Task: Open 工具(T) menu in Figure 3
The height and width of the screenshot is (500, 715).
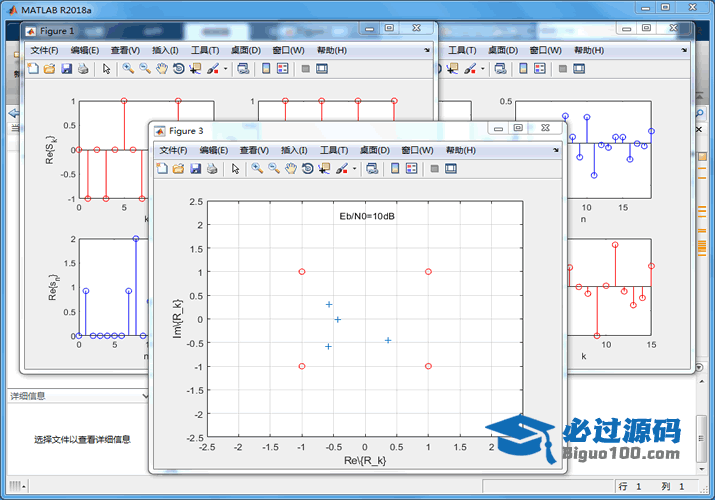Action: point(334,150)
